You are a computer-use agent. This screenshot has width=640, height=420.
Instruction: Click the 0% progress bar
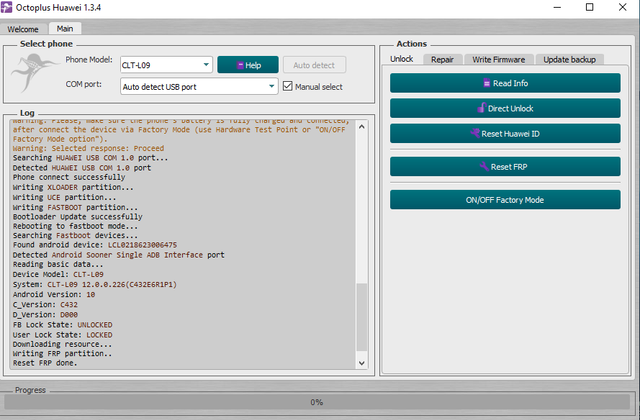[317, 402]
